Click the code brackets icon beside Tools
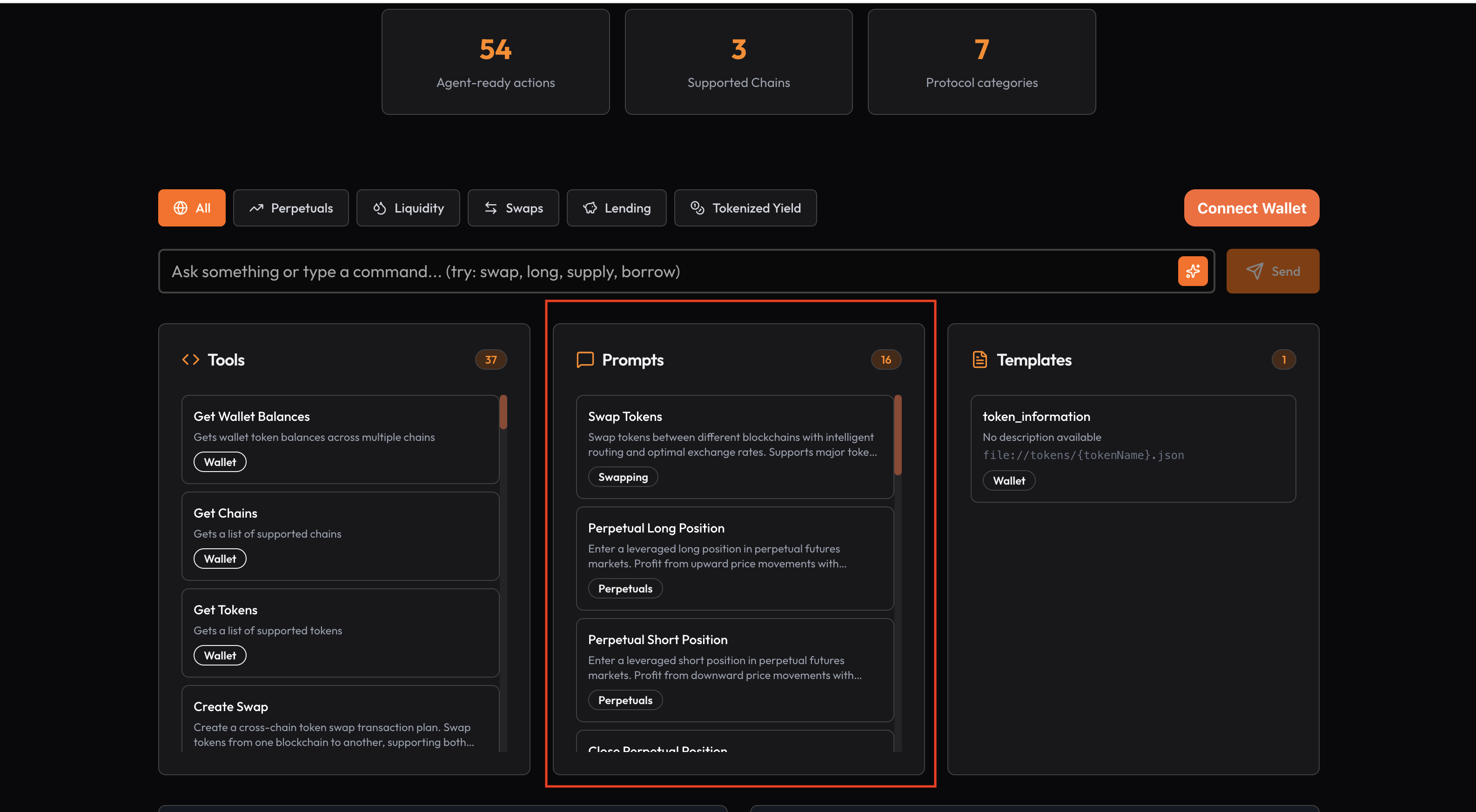 point(191,359)
